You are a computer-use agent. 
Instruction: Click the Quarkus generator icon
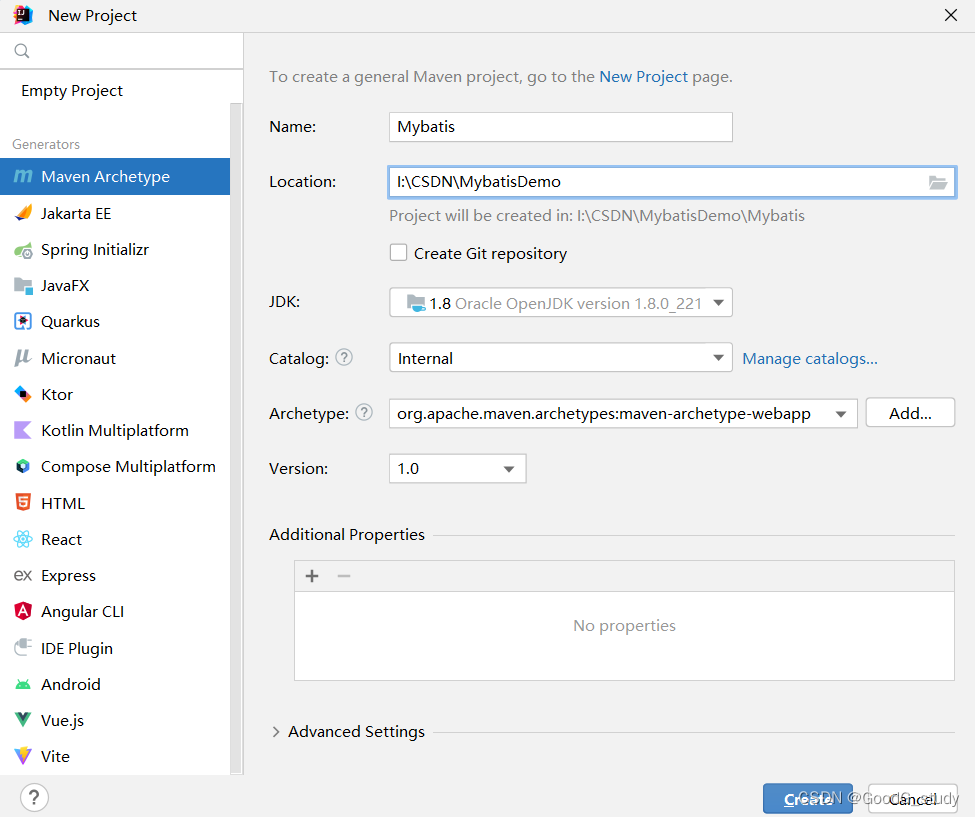pyautogui.click(x=23, y=322)
